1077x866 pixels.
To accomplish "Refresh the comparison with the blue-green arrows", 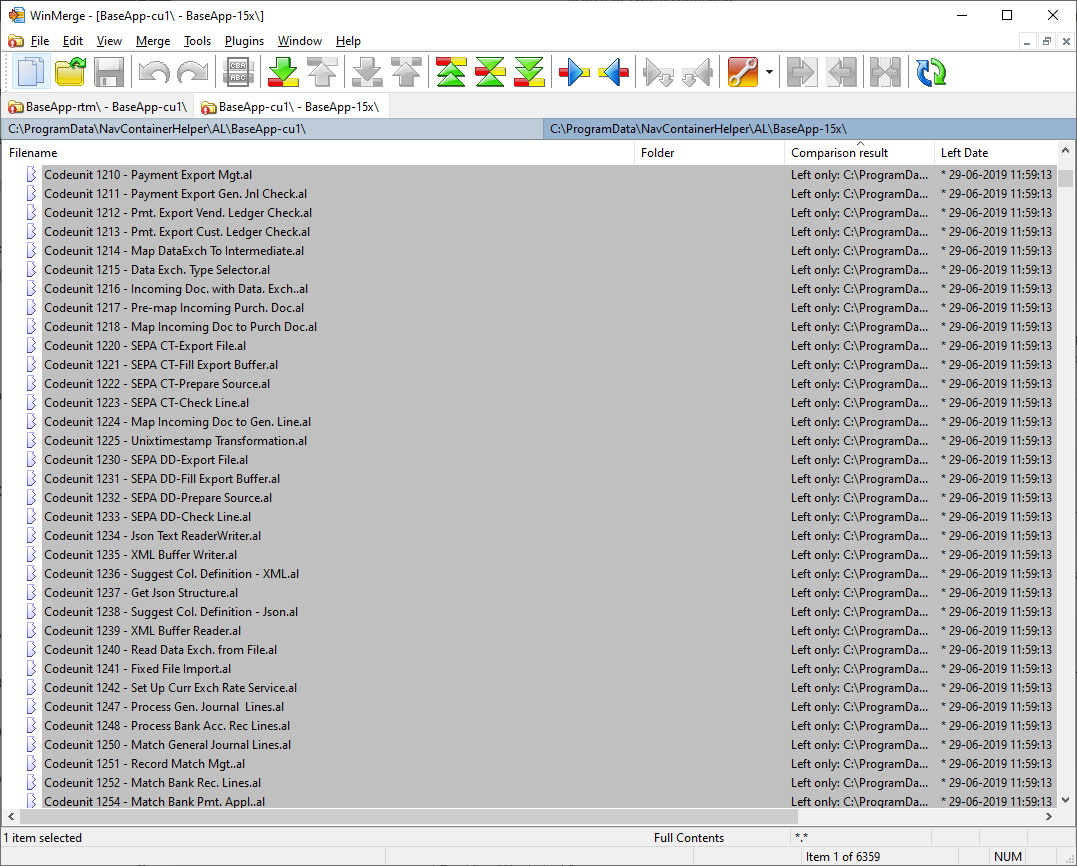I will click(x=931, y=72).
